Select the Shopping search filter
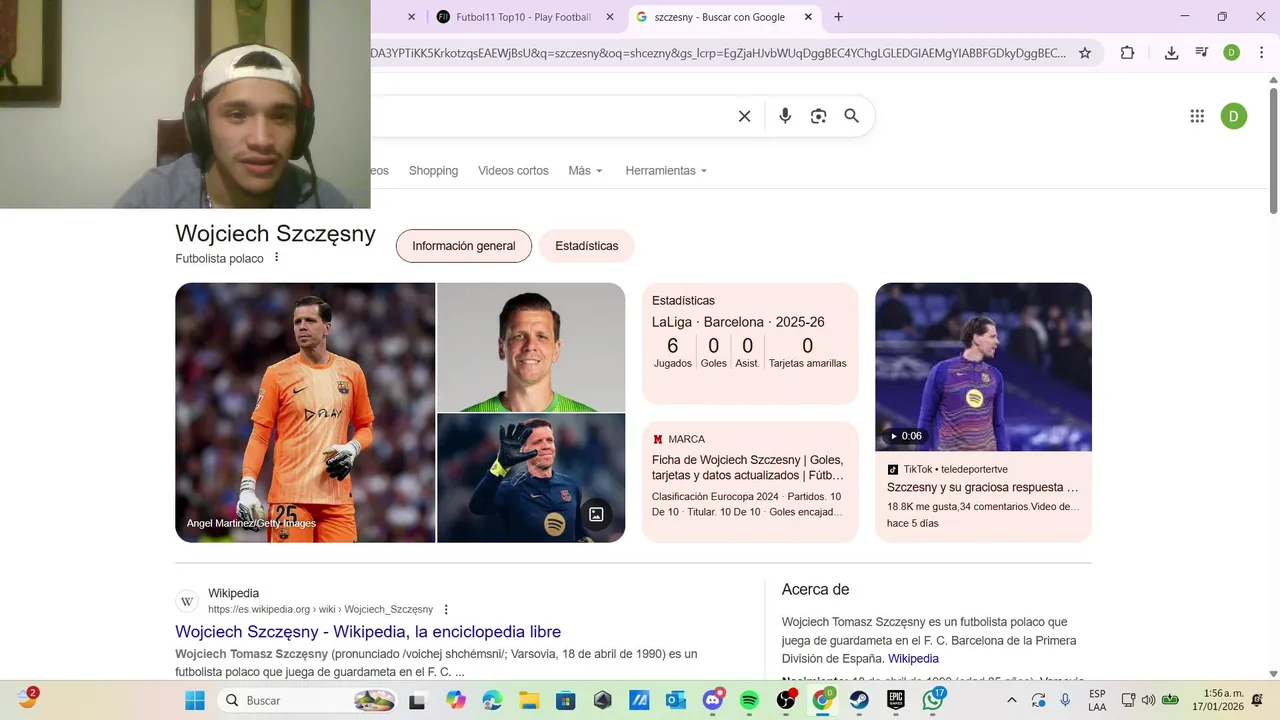The image size is (1280, 720). [x=433, y=171]
